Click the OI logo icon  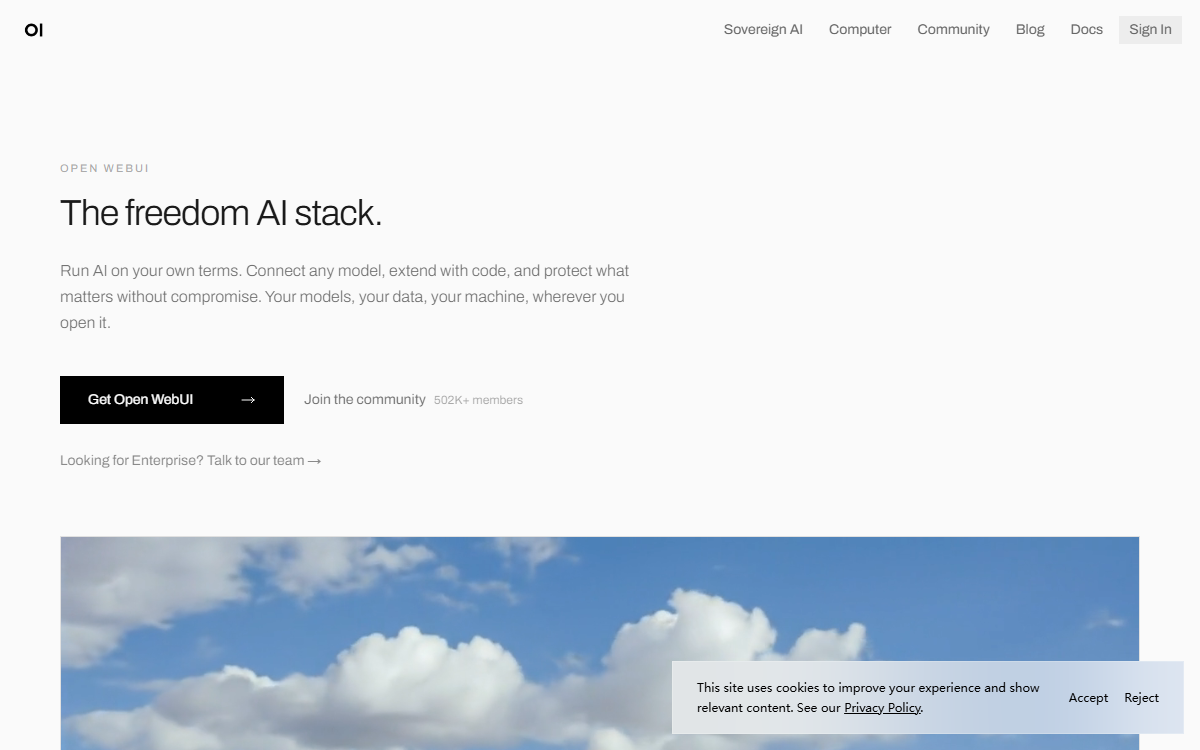pos(34,30)
